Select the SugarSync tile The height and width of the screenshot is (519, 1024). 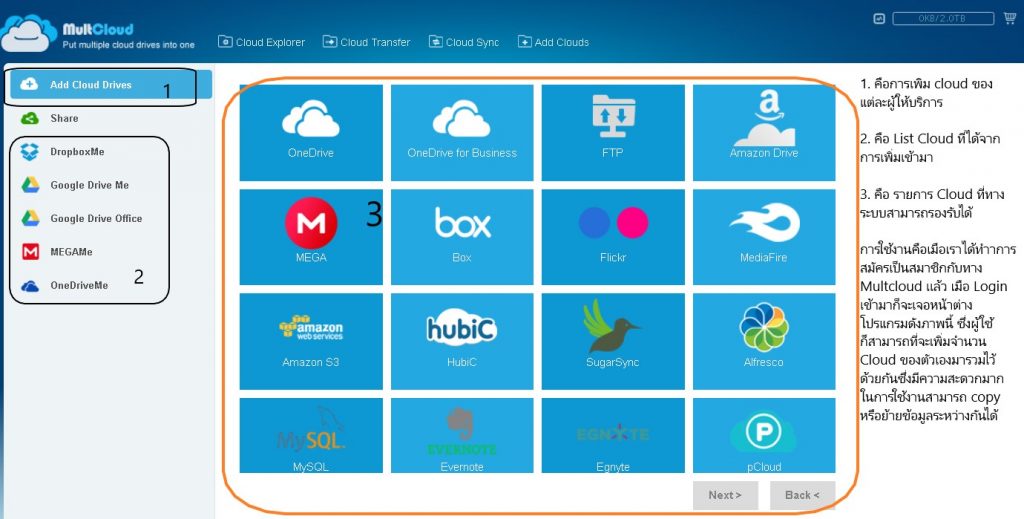[x=613, y=341]
